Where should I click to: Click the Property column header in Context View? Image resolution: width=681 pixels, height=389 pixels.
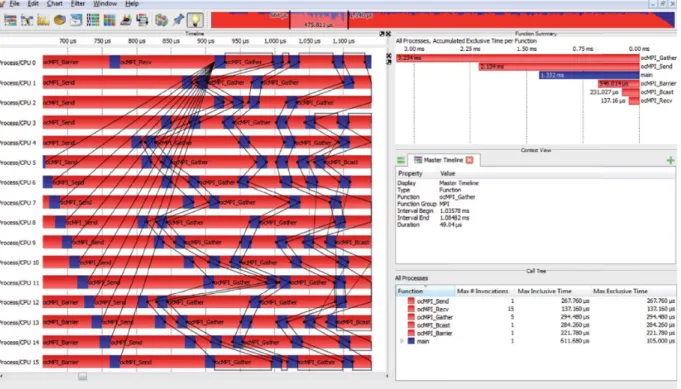click(410, 173)
